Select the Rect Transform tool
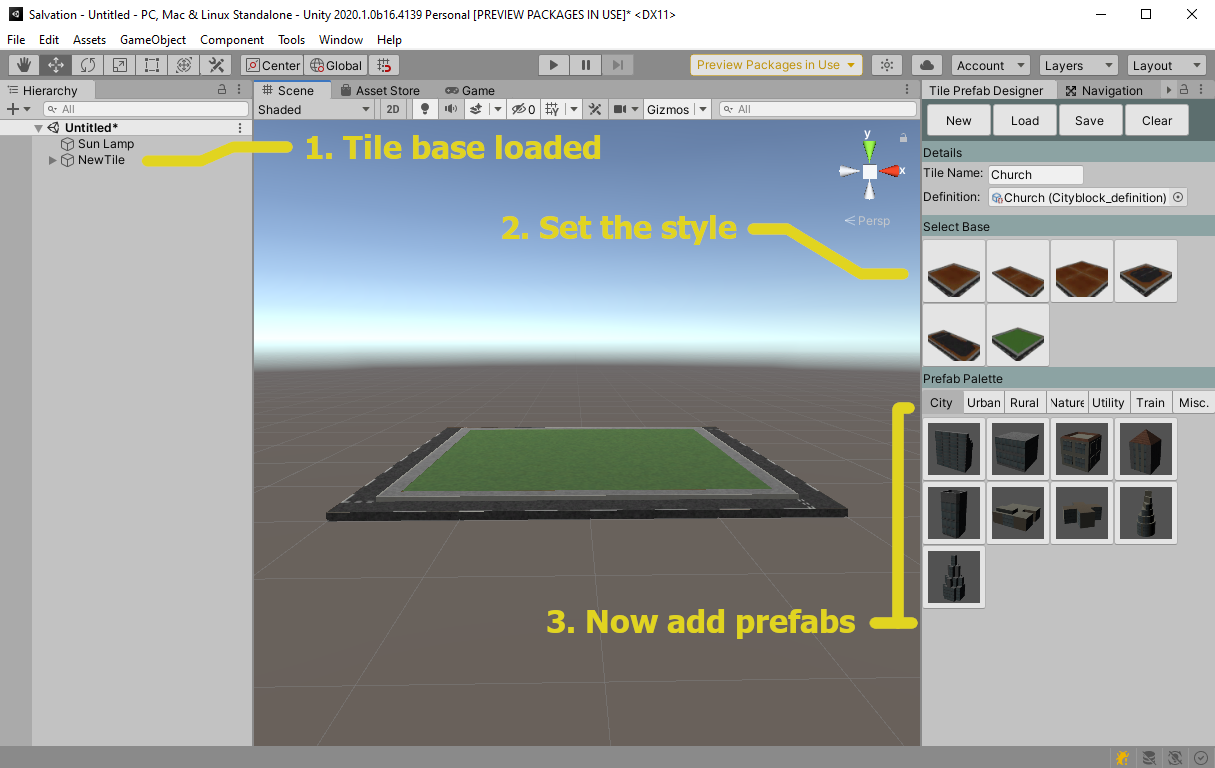The height and width of the screenshot is (768, 1215). coord(152,65)
